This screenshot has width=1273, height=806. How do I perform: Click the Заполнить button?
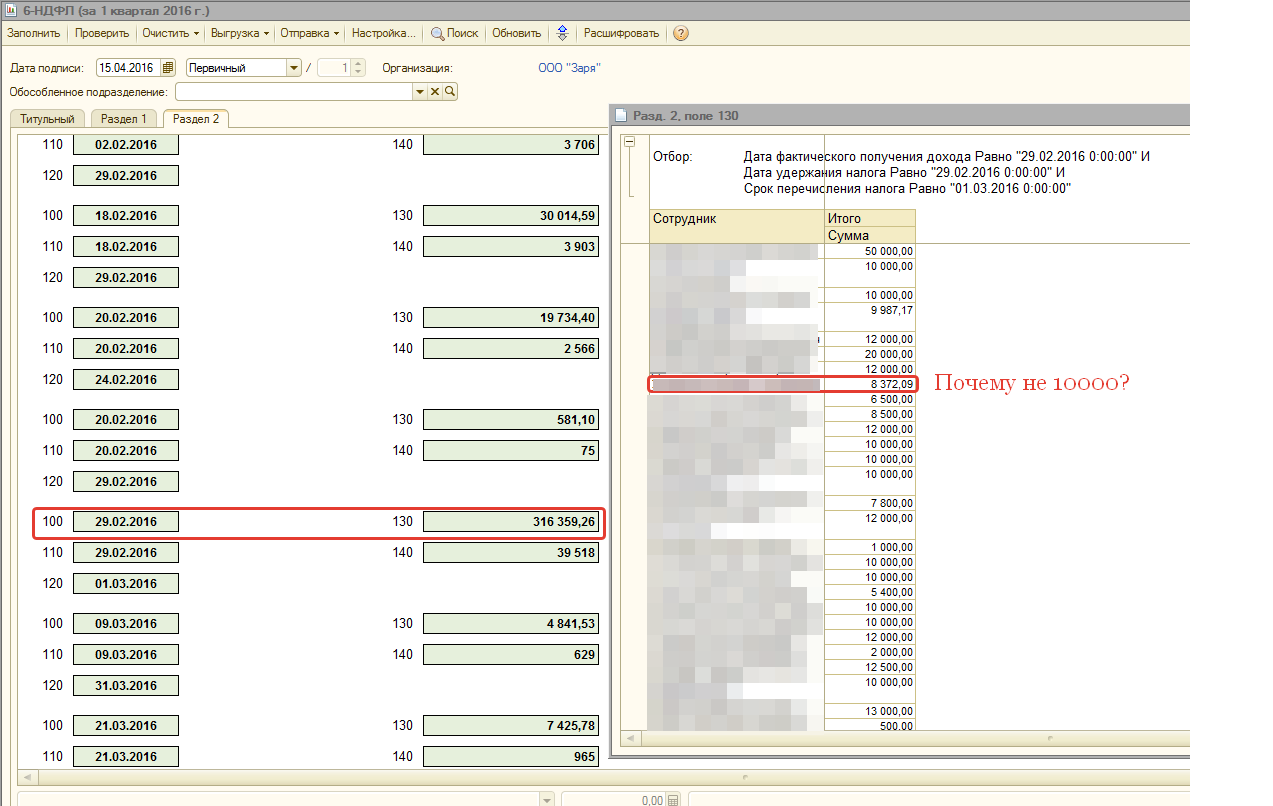click(x=34, y=33)
